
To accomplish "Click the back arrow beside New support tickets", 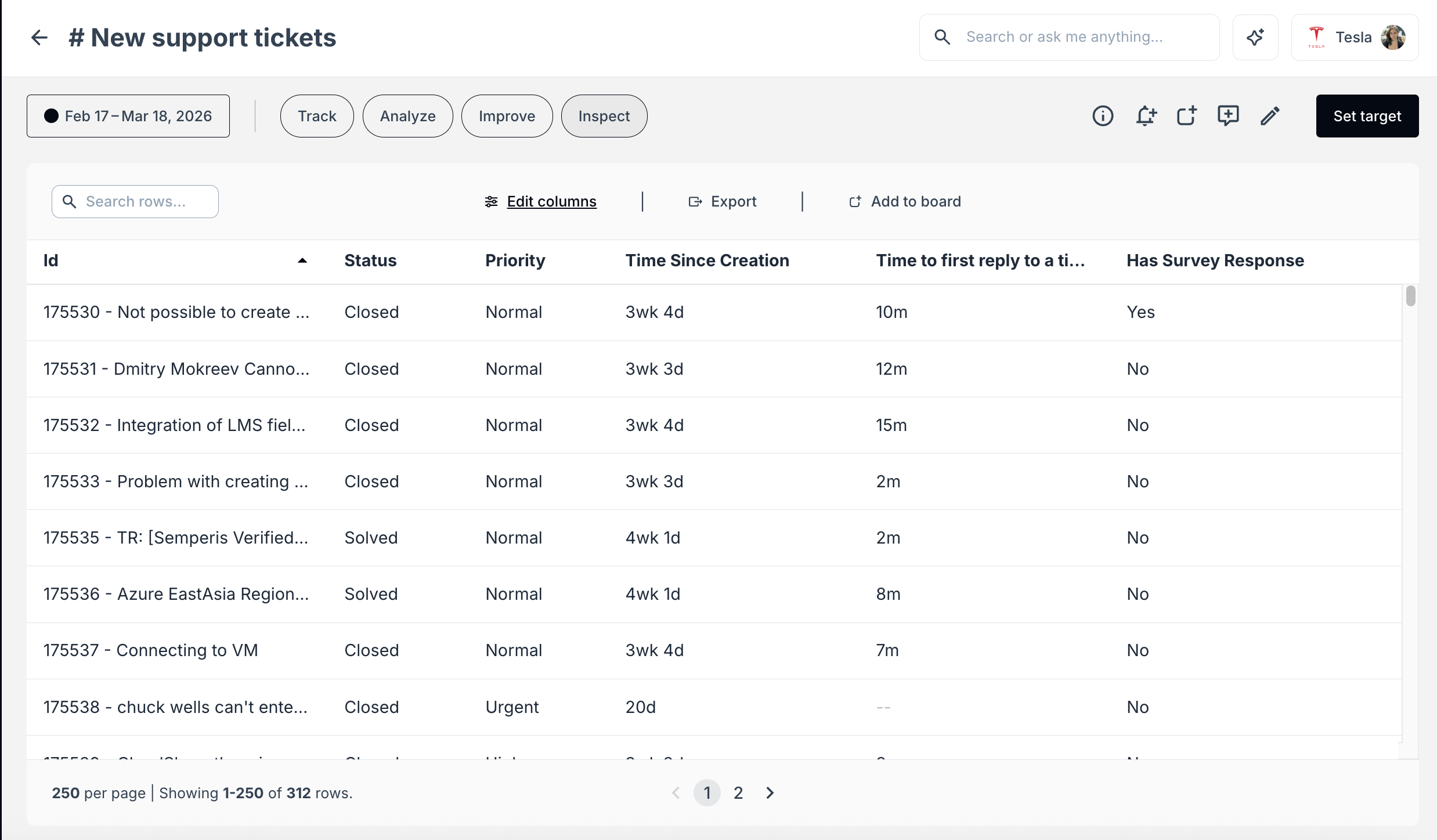I will point(38,37).
